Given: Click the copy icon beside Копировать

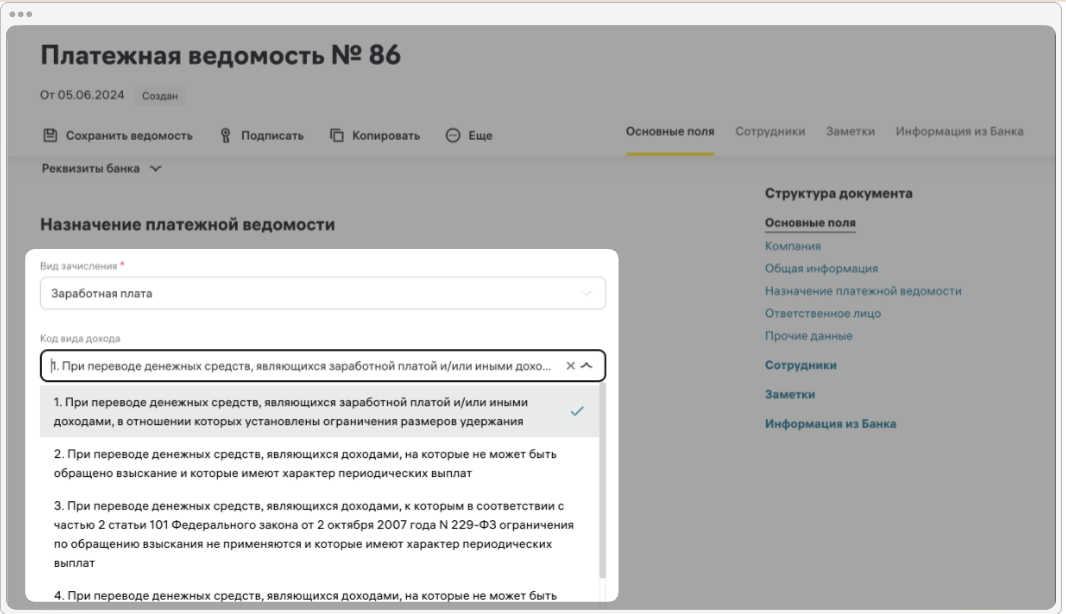Looking at the screenshot, I should click(337, 135).
